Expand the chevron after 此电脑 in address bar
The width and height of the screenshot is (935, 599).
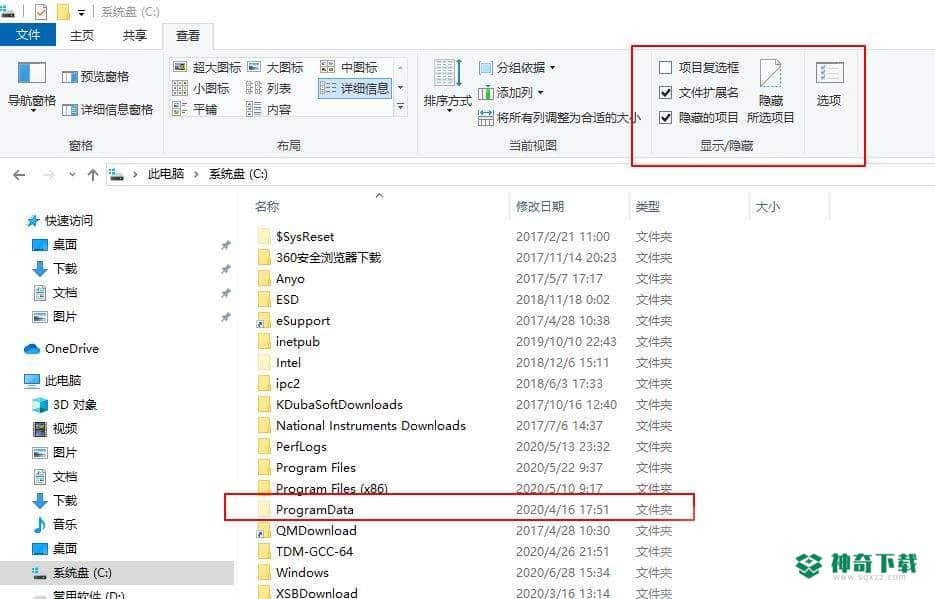point(196,174)
